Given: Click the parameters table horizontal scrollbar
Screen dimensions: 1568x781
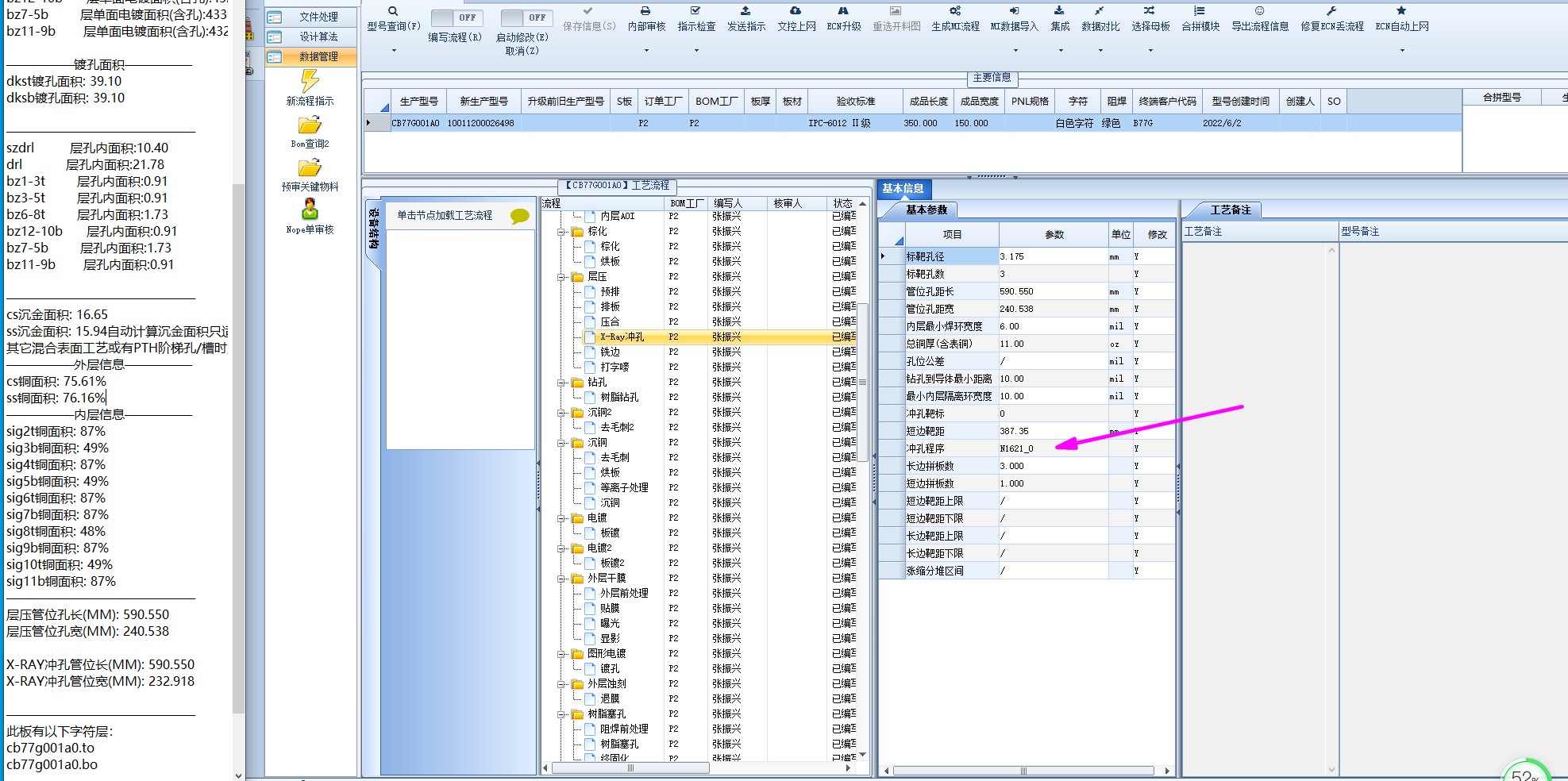Looking at the screenshot, I should pyautogui.click(x=1023, y=771).
